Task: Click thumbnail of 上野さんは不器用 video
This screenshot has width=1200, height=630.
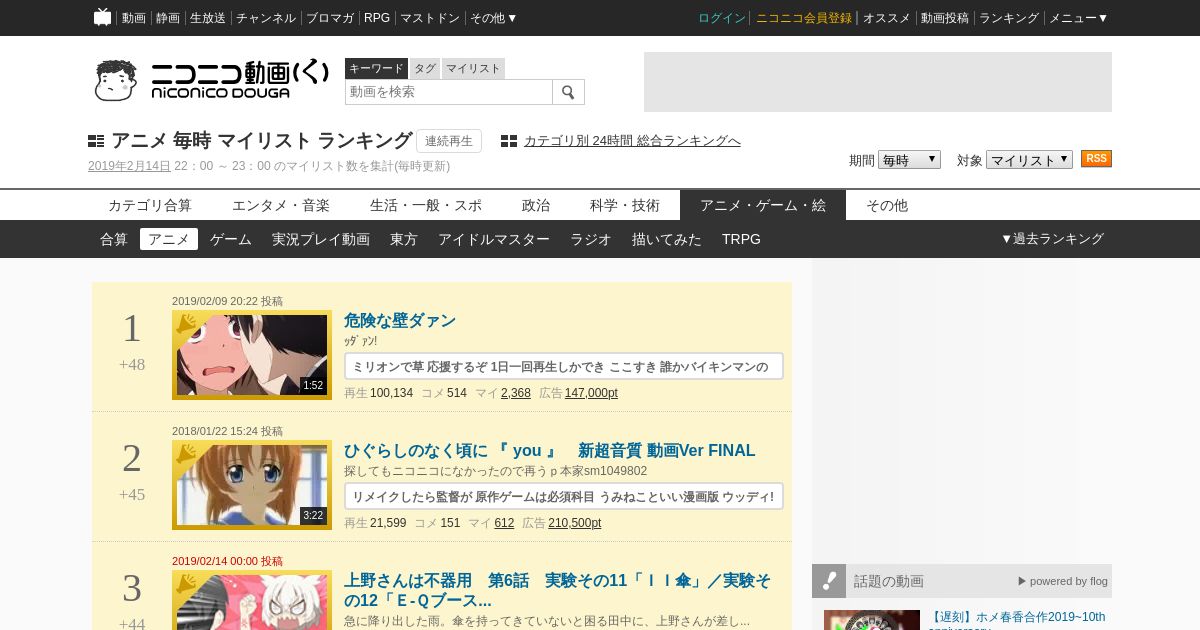Action: (x=252, y=600)
